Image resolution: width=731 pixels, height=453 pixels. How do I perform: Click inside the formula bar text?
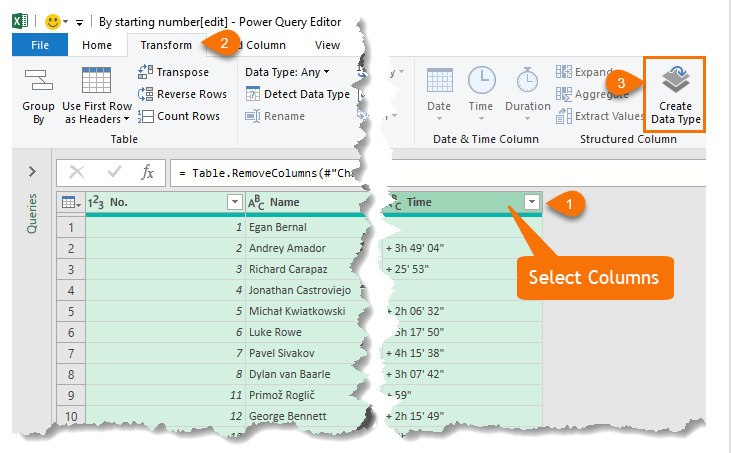[x=268, y=173]
